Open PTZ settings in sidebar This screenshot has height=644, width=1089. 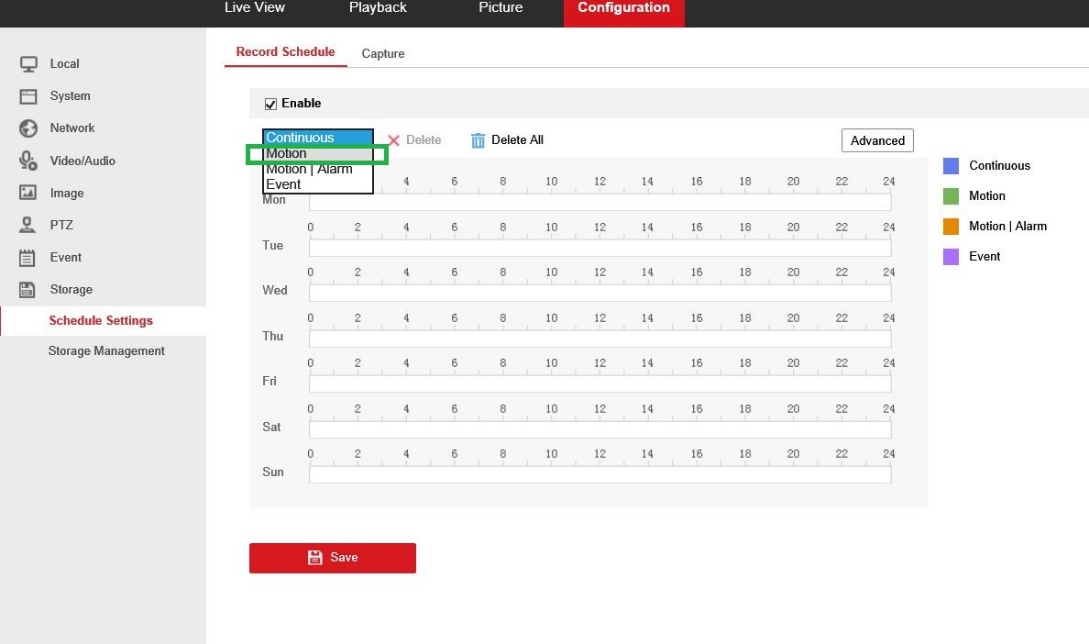pyautogui.click(x=61, y=225)
